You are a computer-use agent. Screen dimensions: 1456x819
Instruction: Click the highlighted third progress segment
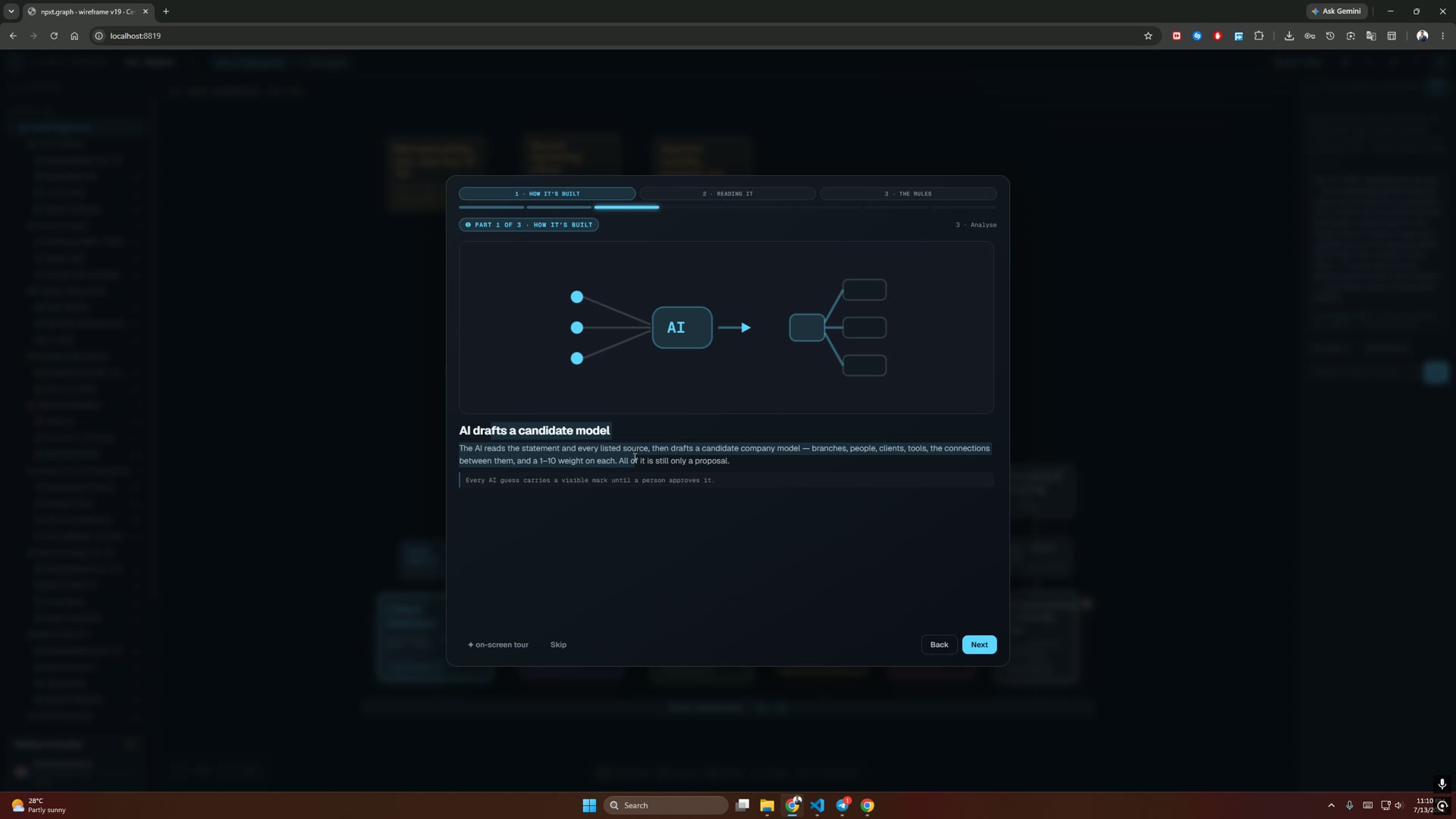point(626,207)
